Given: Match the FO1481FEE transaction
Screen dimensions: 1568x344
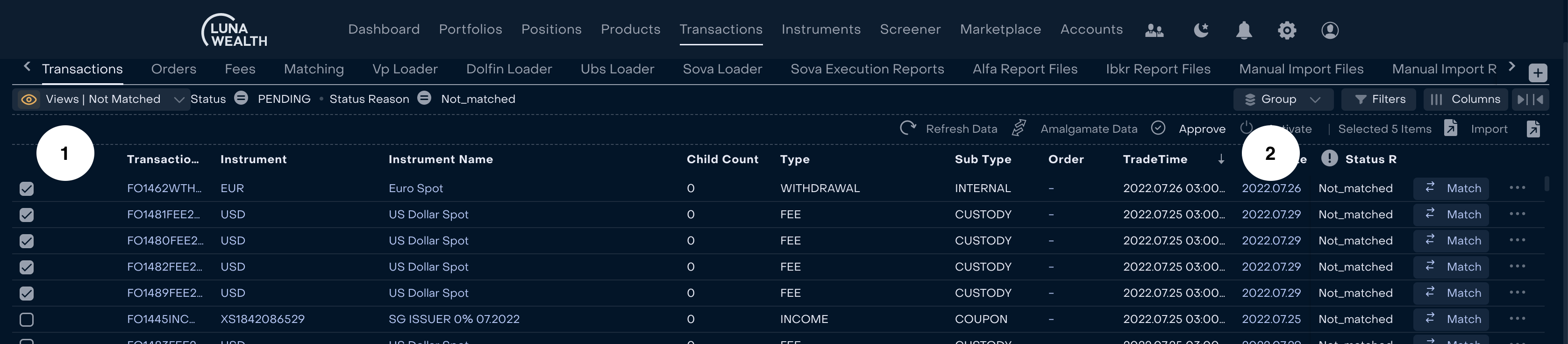Looking at the screenshot, I should point(1451,215).
